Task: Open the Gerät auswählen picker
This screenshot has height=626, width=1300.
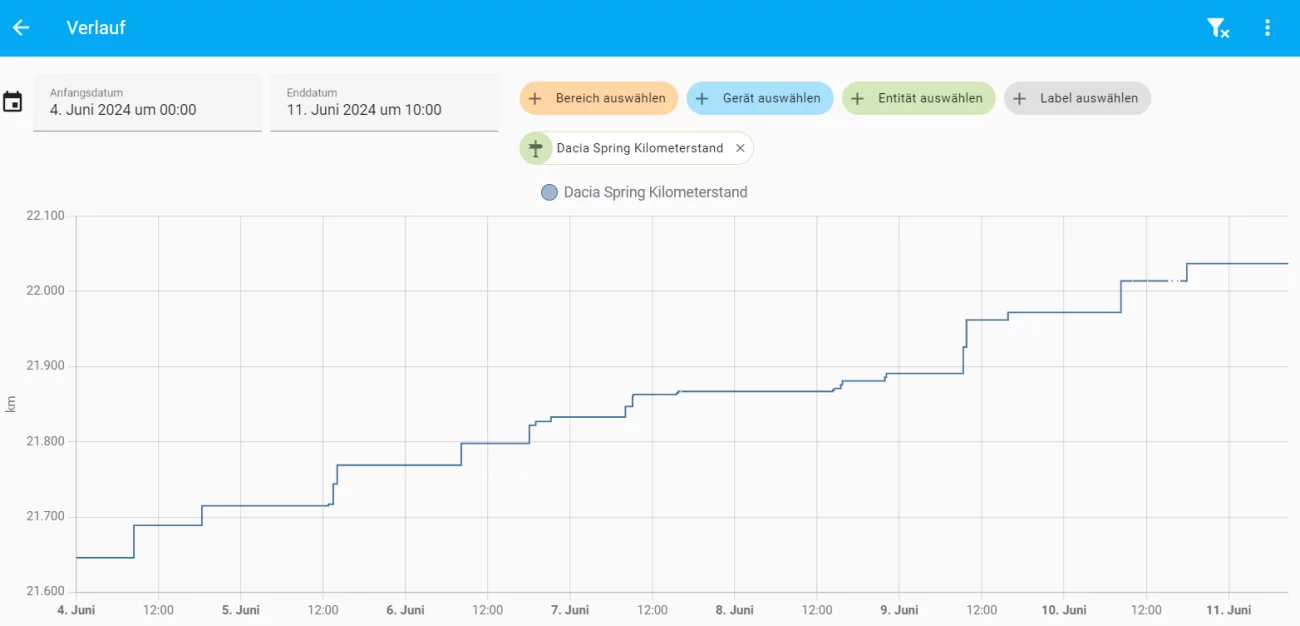Action: pos(760,99)
